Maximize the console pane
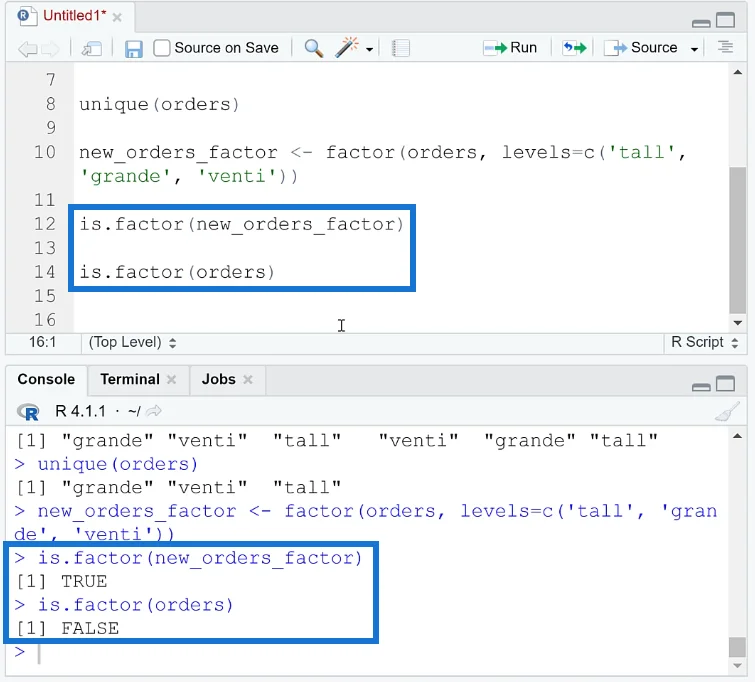Screen dimensions: 755x682 [725, 384]
